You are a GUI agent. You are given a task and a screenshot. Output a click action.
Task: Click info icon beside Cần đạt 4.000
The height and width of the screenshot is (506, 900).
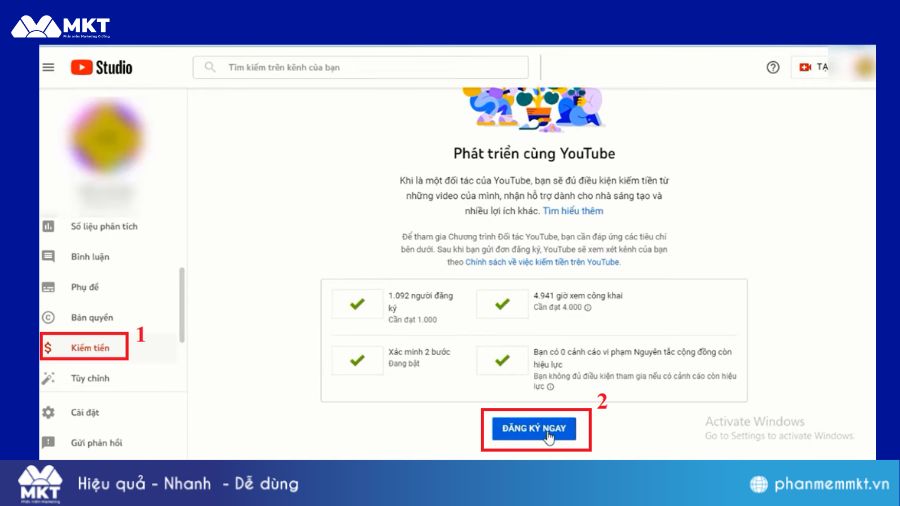587,308
